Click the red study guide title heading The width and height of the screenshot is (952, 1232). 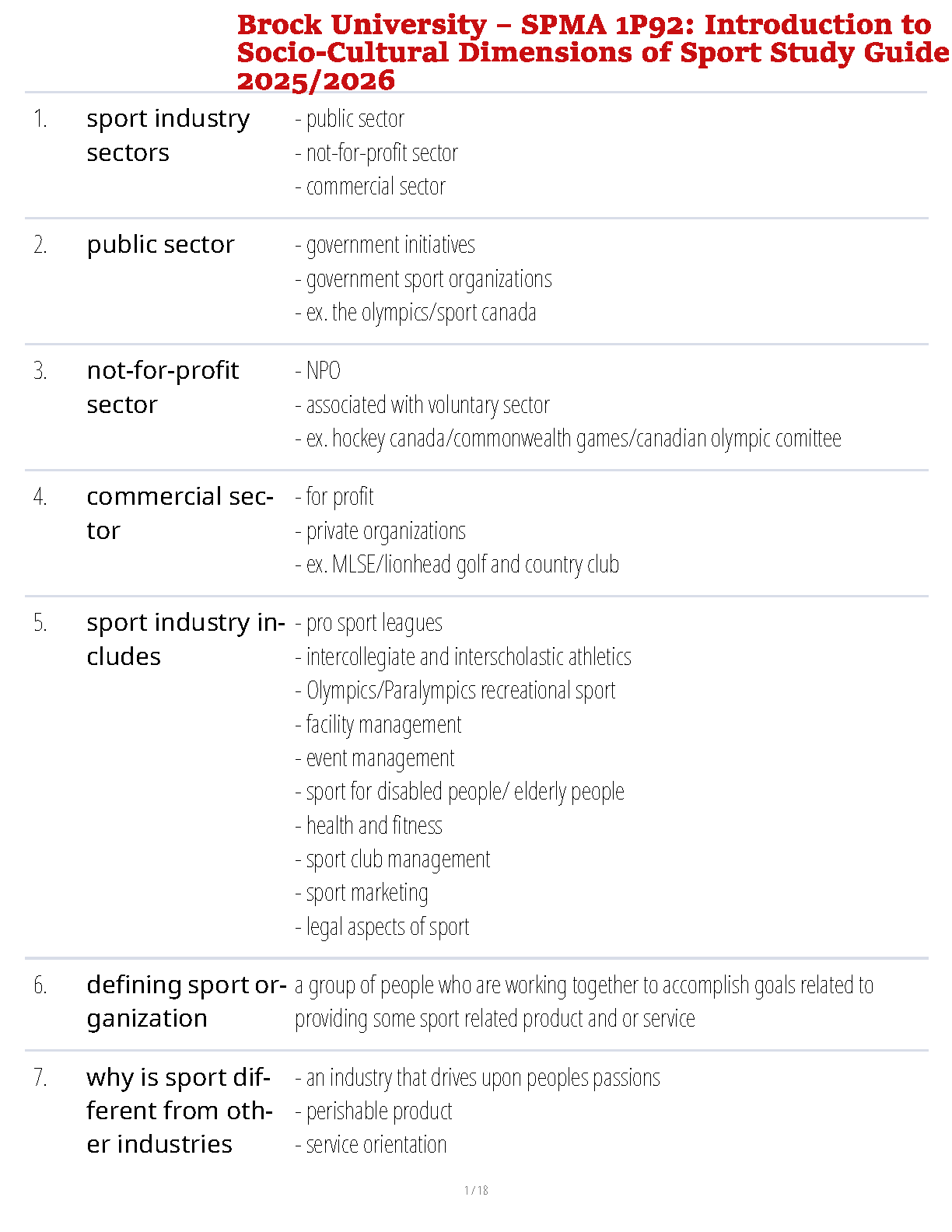pos(591,52)
